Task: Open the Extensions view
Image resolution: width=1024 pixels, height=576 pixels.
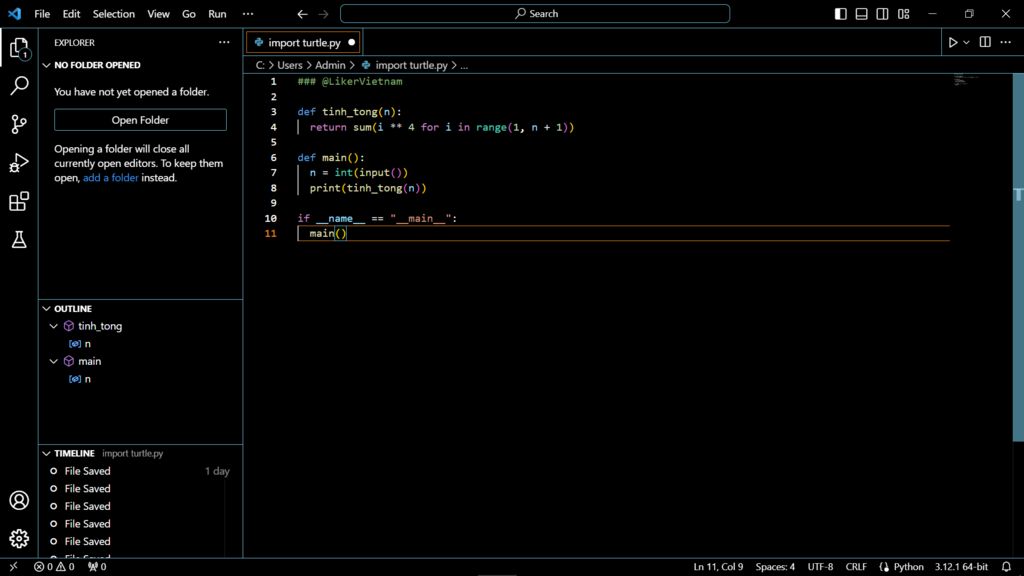Action: pos(19,202)
